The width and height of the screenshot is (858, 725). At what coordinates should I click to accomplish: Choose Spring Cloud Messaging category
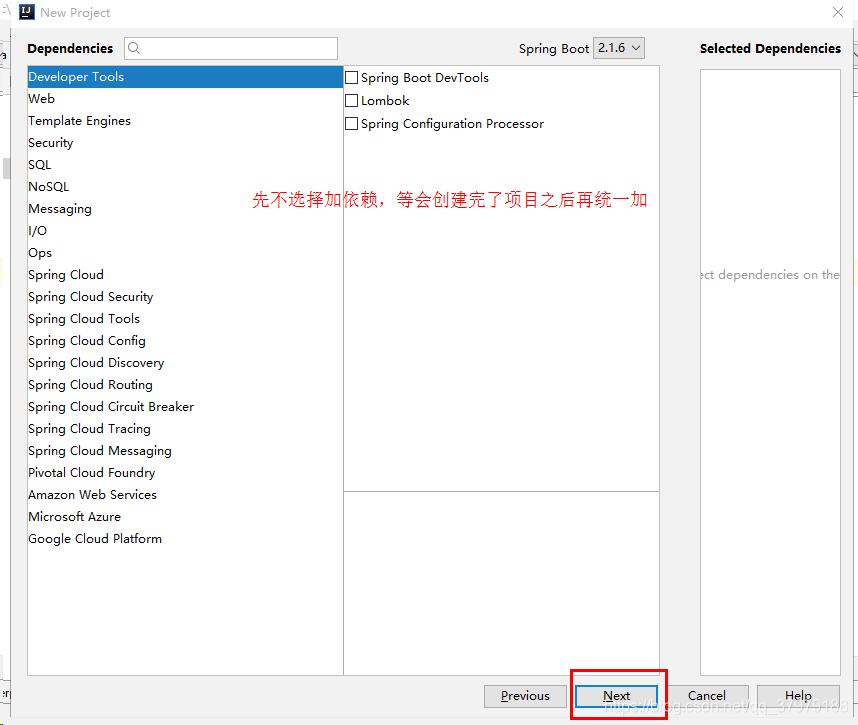pyautogui.click(x=185, y=450)
